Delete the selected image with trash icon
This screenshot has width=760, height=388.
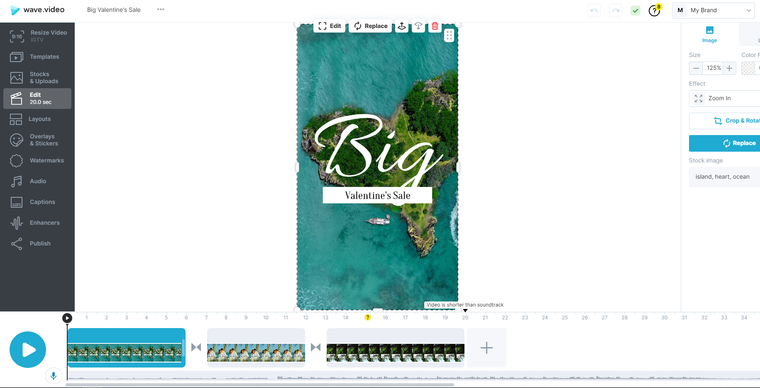[x=435, y=26]
